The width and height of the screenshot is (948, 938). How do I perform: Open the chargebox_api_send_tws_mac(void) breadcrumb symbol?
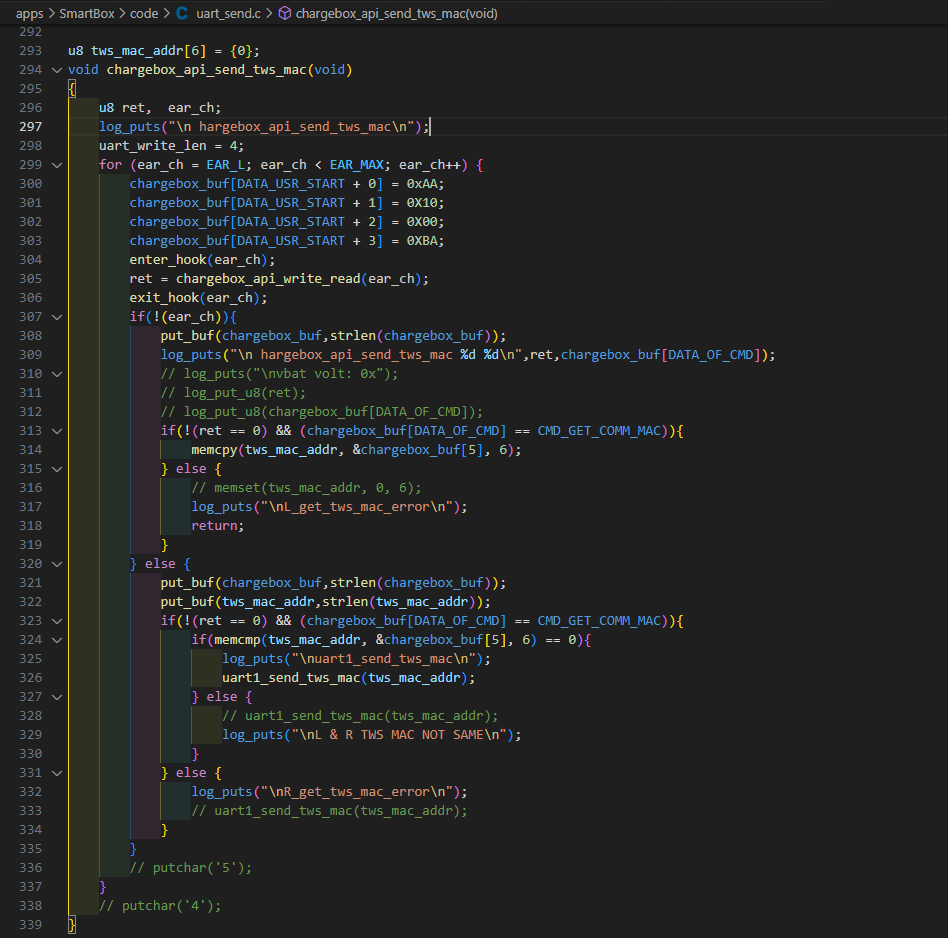point(397,13)
